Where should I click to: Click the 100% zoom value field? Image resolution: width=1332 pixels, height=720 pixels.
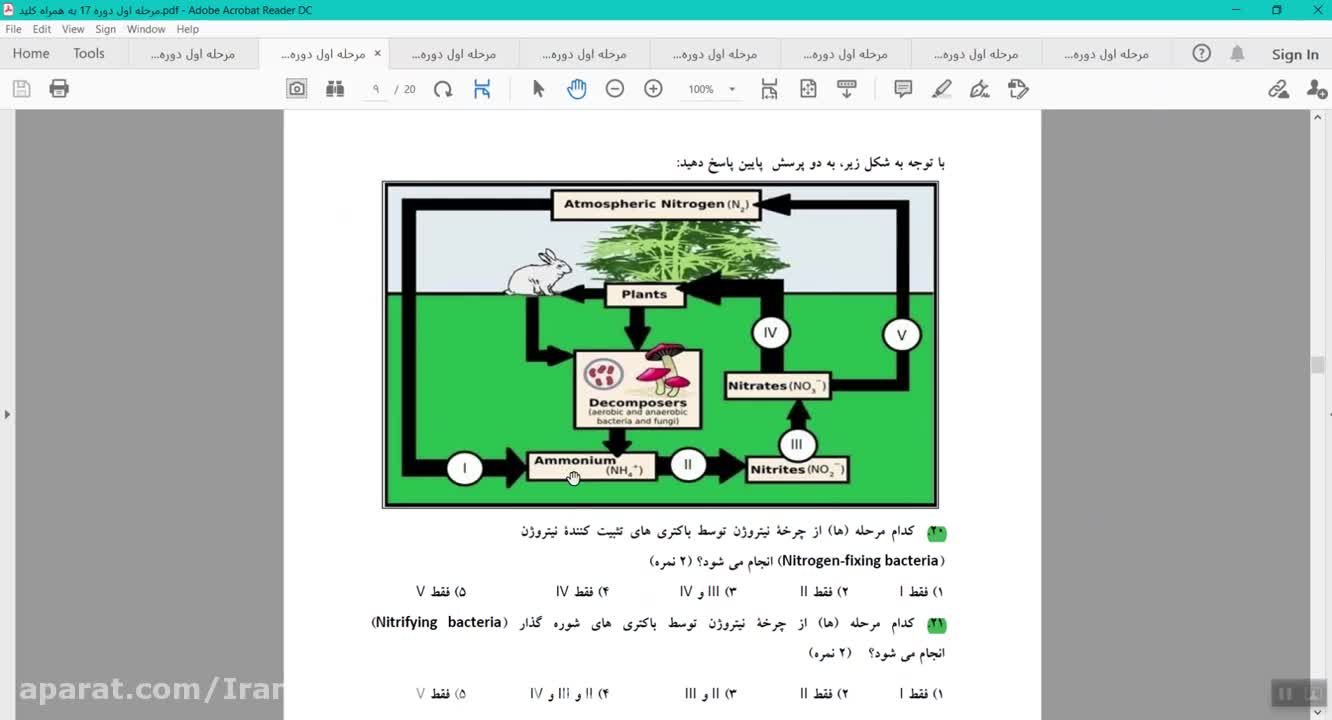point(701,89)
